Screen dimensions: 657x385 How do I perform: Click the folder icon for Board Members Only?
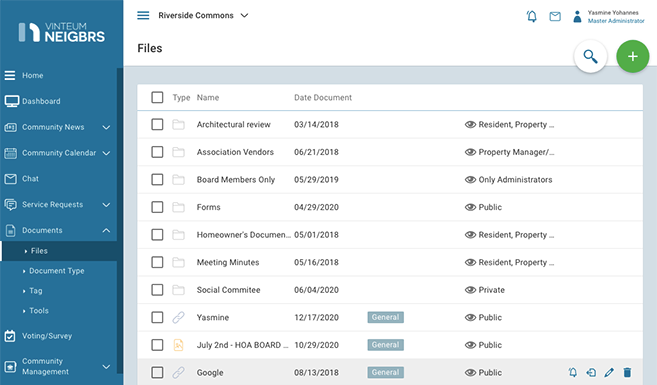tap(178, 180)
